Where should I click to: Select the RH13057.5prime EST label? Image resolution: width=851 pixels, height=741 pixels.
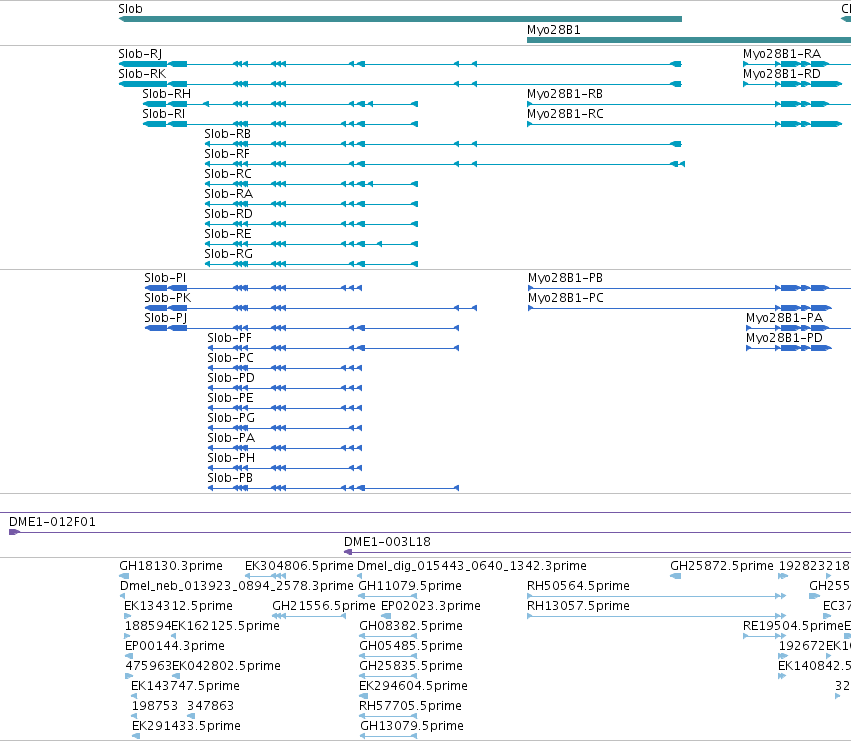coord(579,606)
